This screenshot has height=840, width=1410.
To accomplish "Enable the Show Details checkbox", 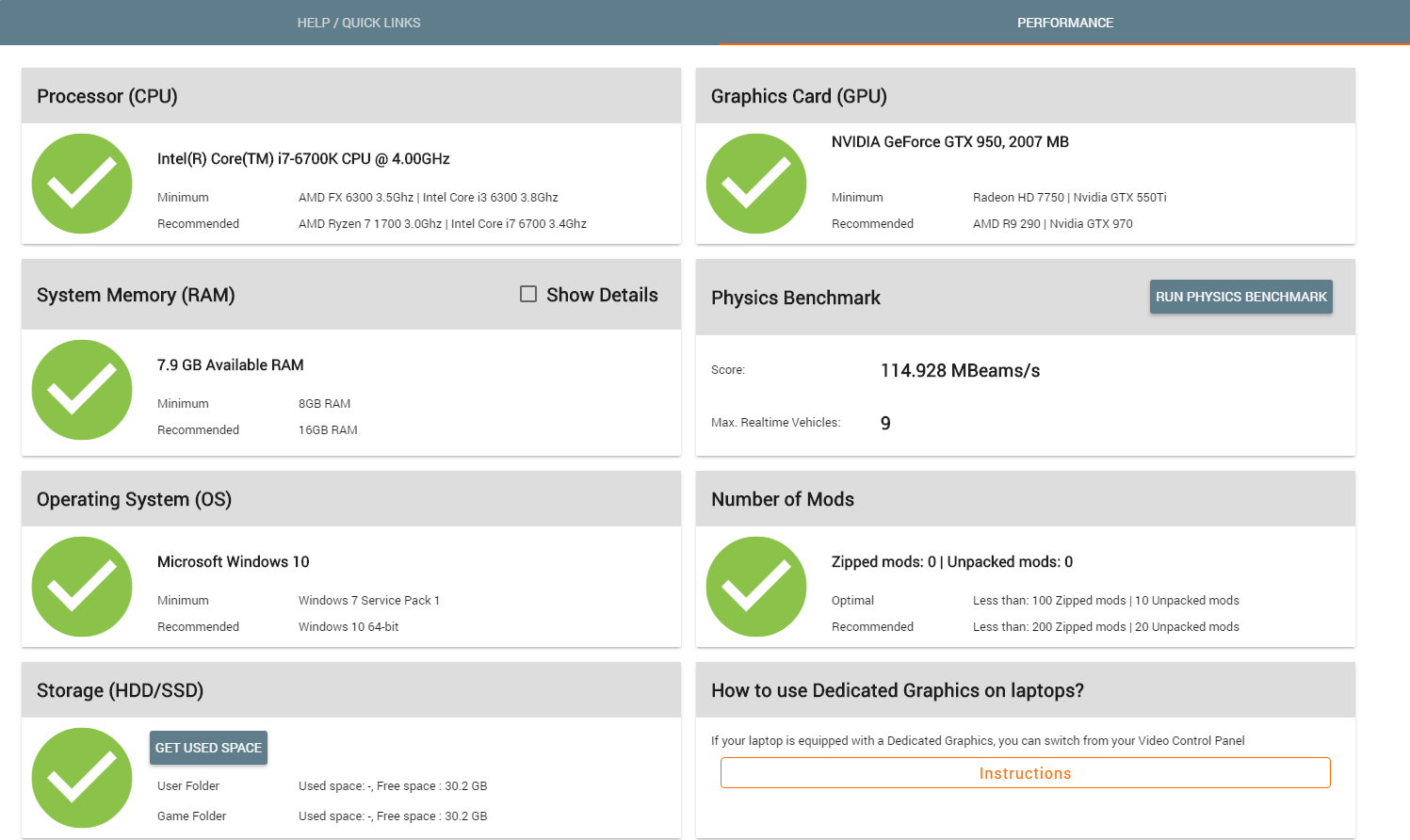I will [528, 294].
